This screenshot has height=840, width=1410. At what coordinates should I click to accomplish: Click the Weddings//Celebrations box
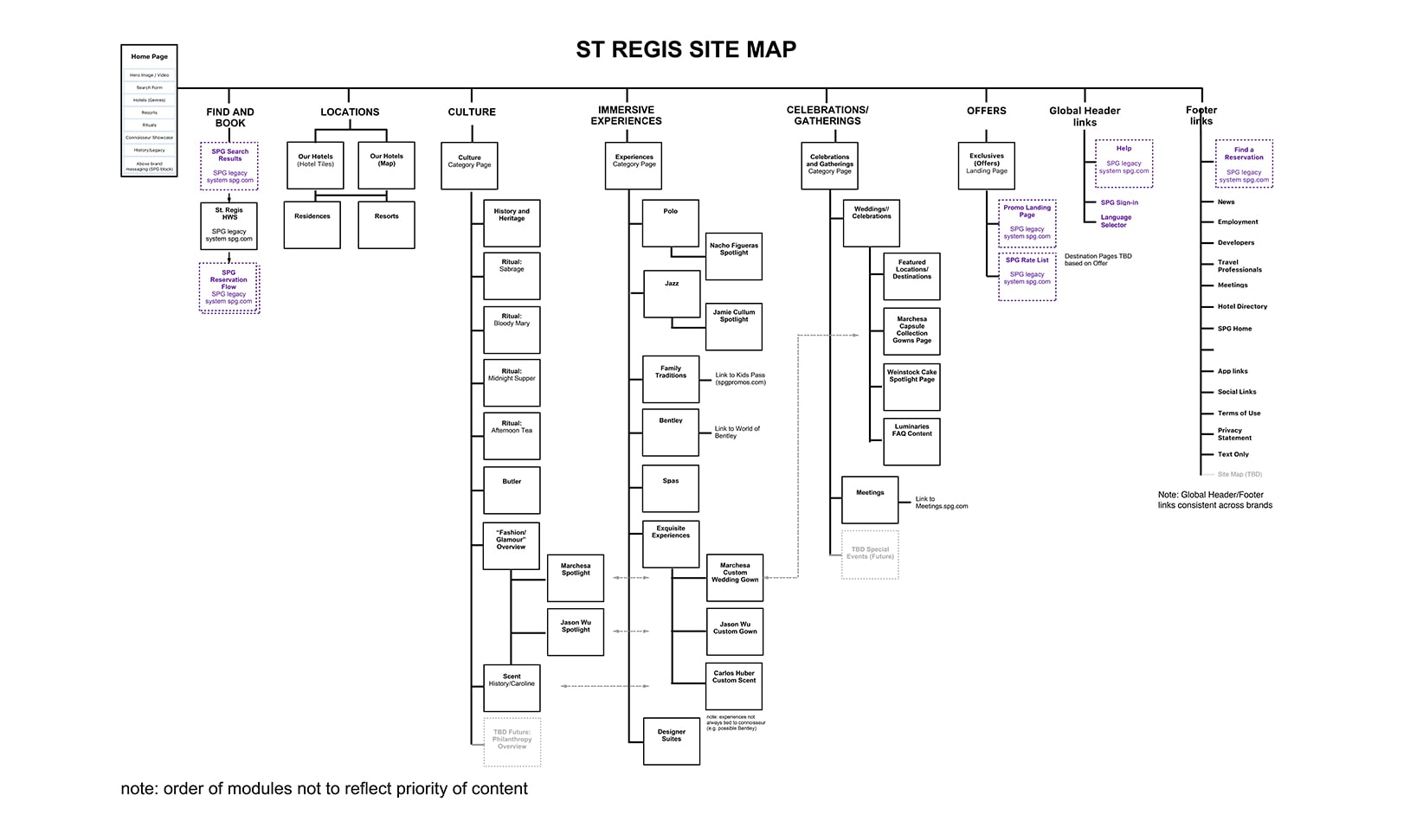(872, 223)
